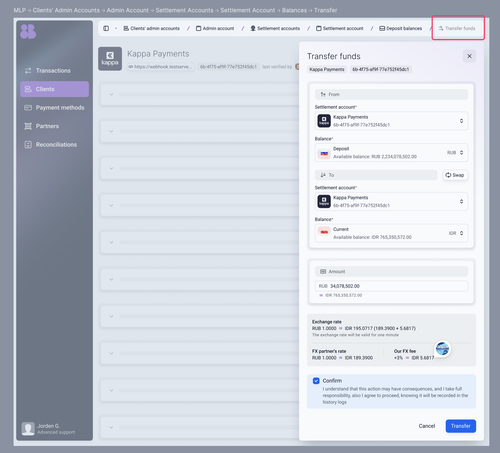This screenshot has height=453, width=500.
Task: Click the Partners icon in sidebar
Action: (28, 126)
